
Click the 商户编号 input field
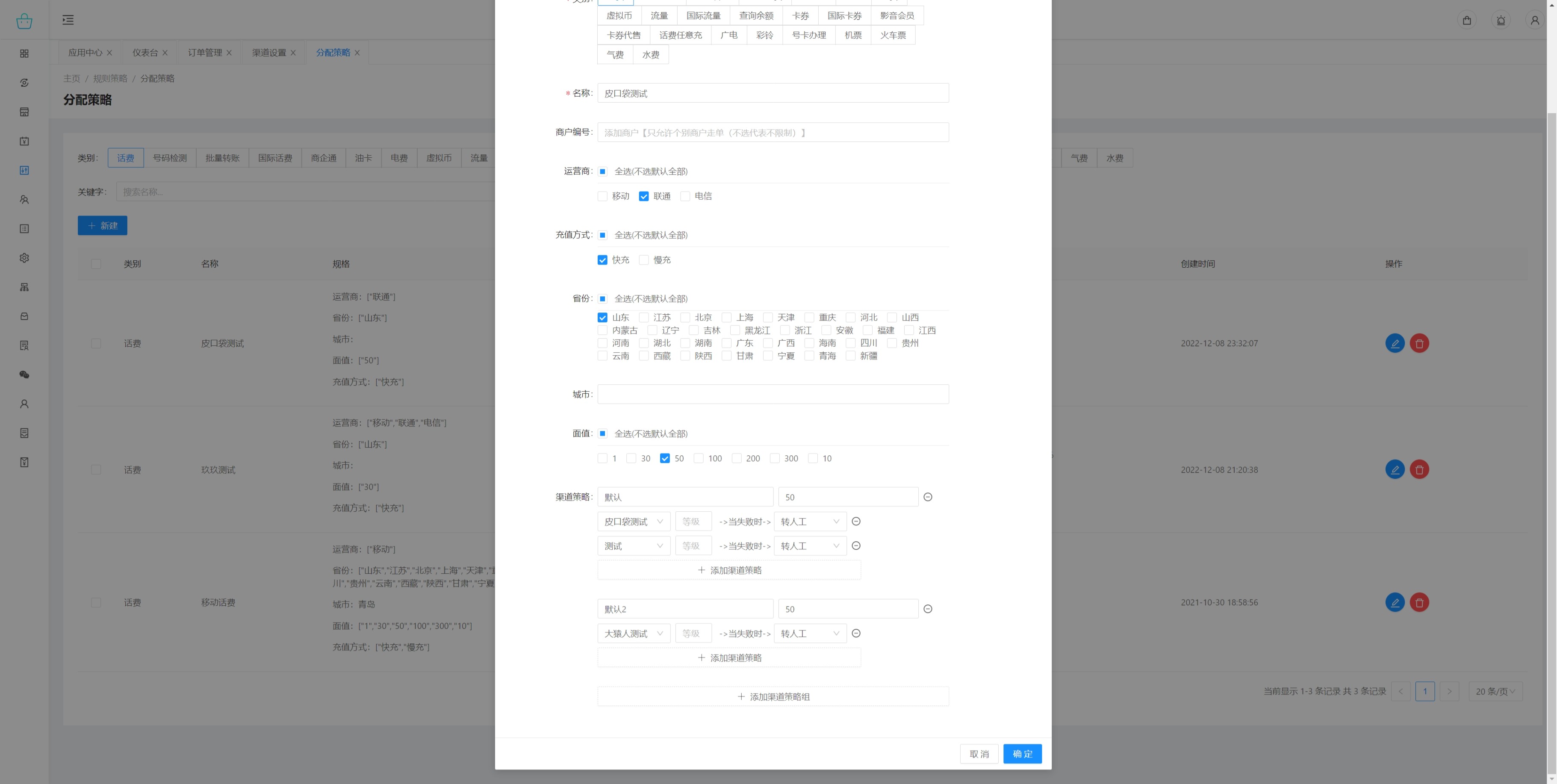pos(773,133)
